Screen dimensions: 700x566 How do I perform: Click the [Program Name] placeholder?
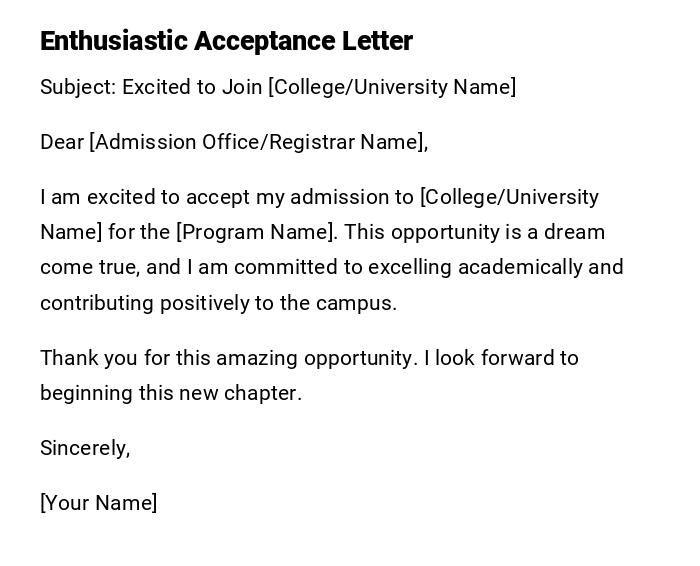pos(257,232)
